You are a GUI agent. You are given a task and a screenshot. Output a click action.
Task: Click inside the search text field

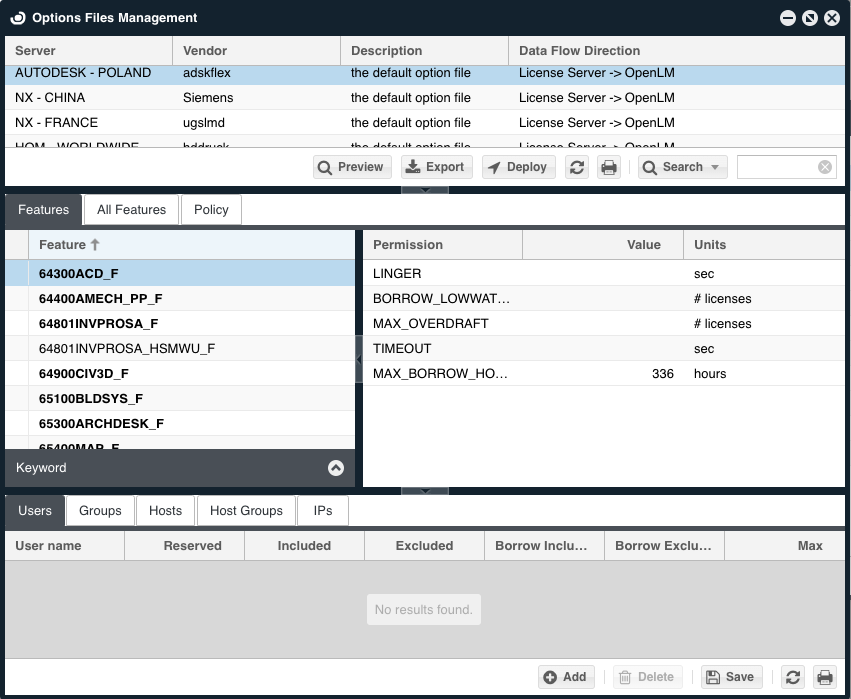tap(776, 167)
